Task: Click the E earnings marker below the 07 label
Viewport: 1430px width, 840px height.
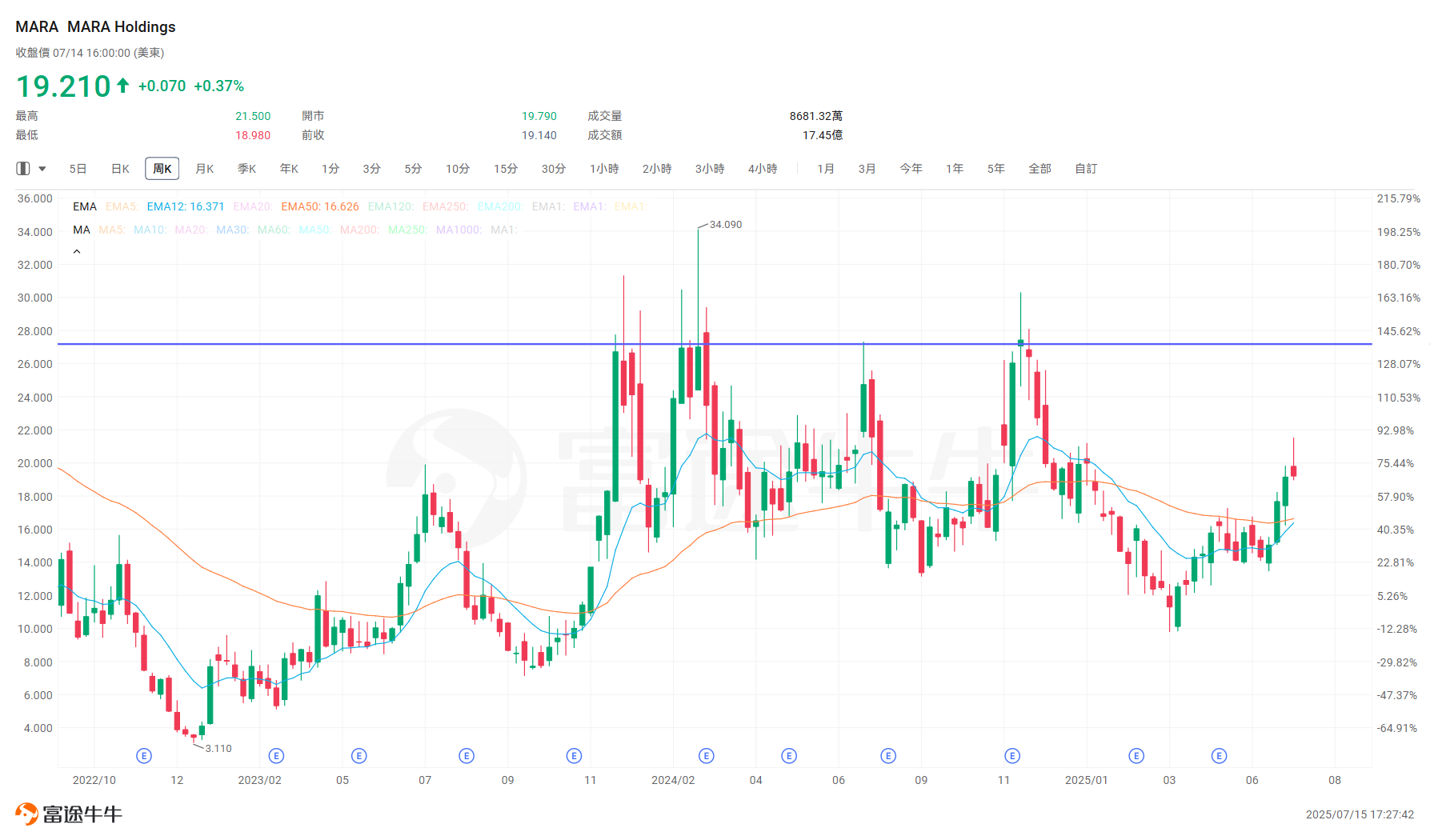Action: tap(466, 755)
